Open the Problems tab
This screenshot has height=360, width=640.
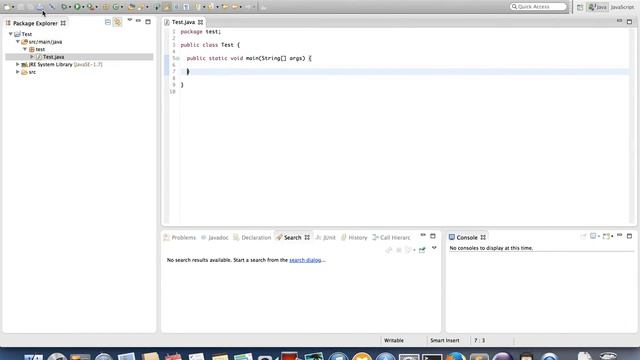click(180, 238)
